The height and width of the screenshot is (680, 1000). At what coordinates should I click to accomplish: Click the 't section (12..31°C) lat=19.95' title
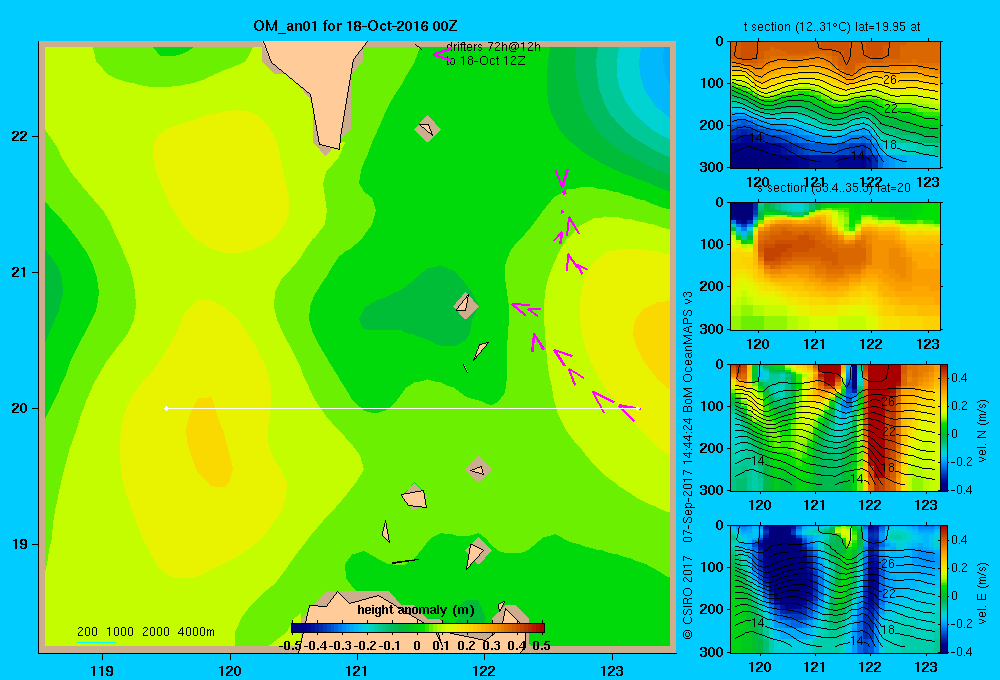[832, 27]
